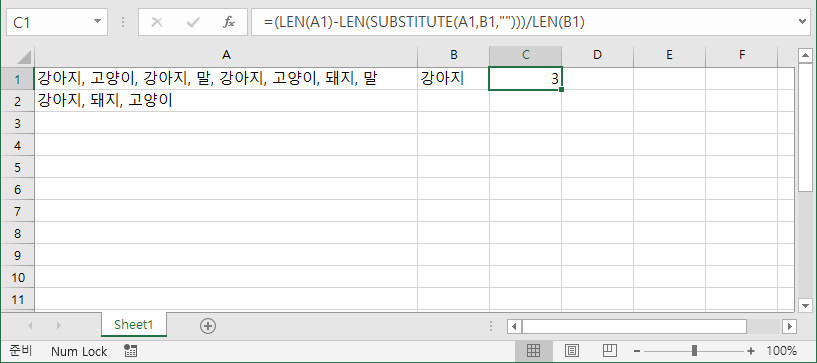Image resolution: width=817 pixels, height=363 pixels.
Task: Click the vertical scrollbar up arrow
Action: 805,56
